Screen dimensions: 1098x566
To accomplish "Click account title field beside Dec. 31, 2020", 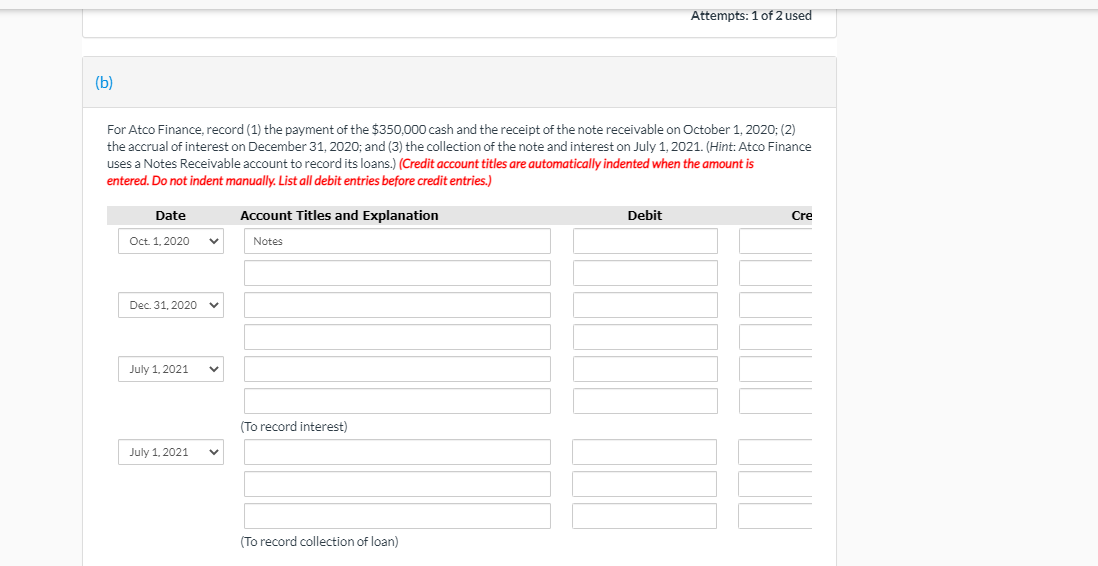I will (x=397, y=305).
